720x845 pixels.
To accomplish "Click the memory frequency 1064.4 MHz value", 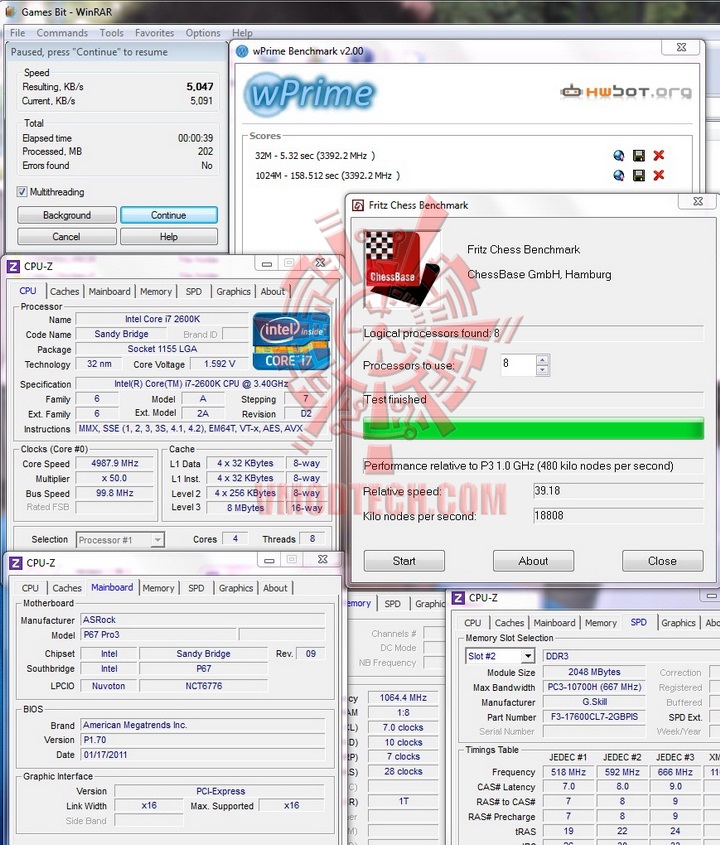I will 403,698.
